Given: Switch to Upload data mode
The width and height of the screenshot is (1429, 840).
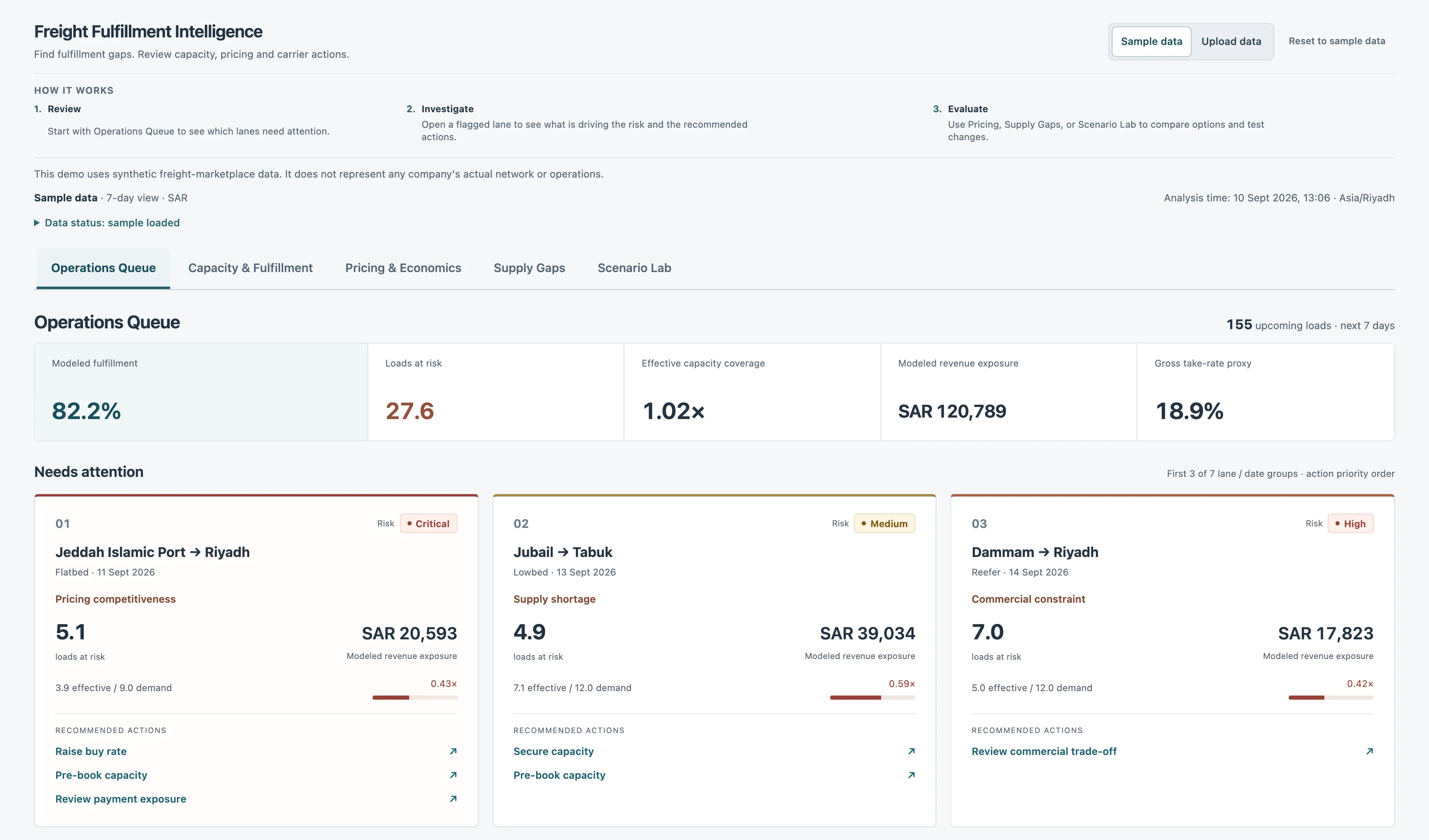Looking at the screenshot, I should click(x=1231, y=42).
